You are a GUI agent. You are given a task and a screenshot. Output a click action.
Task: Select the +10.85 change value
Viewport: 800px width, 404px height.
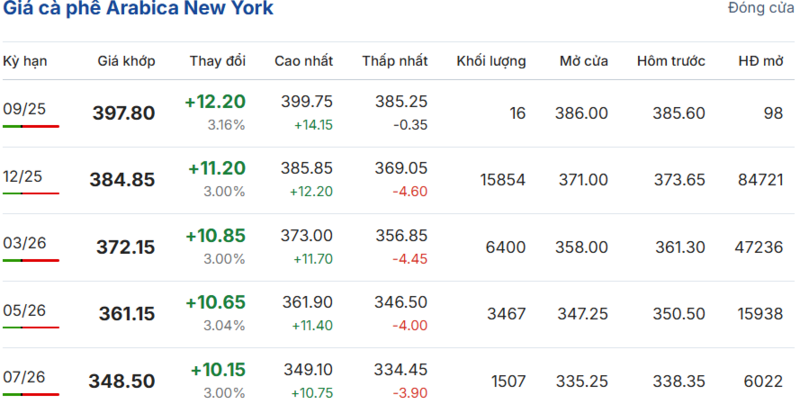pos(215,236)
